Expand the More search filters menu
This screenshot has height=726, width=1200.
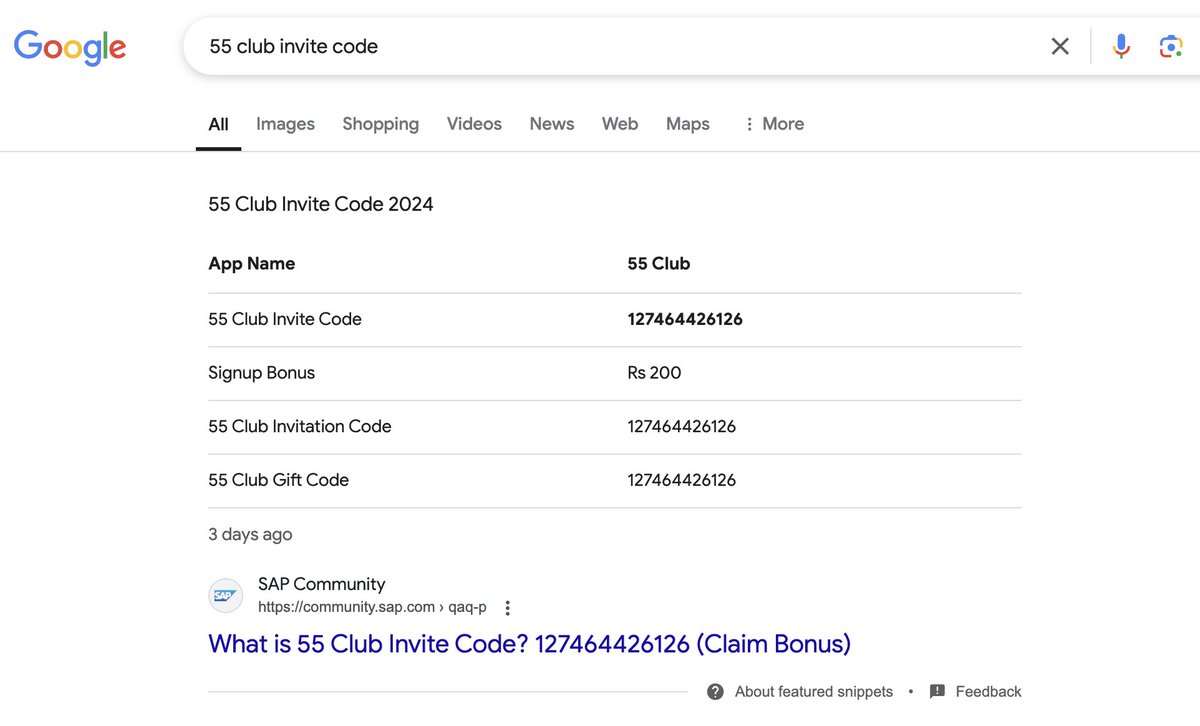click(x=774, y=124)
